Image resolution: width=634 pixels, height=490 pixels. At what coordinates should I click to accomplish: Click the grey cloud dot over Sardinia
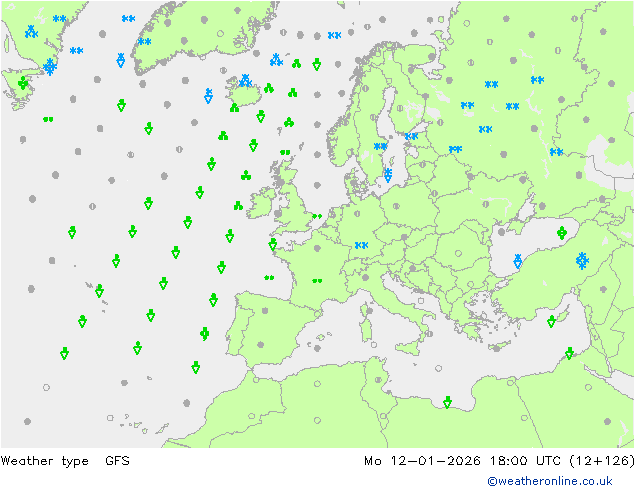point(369,311)
